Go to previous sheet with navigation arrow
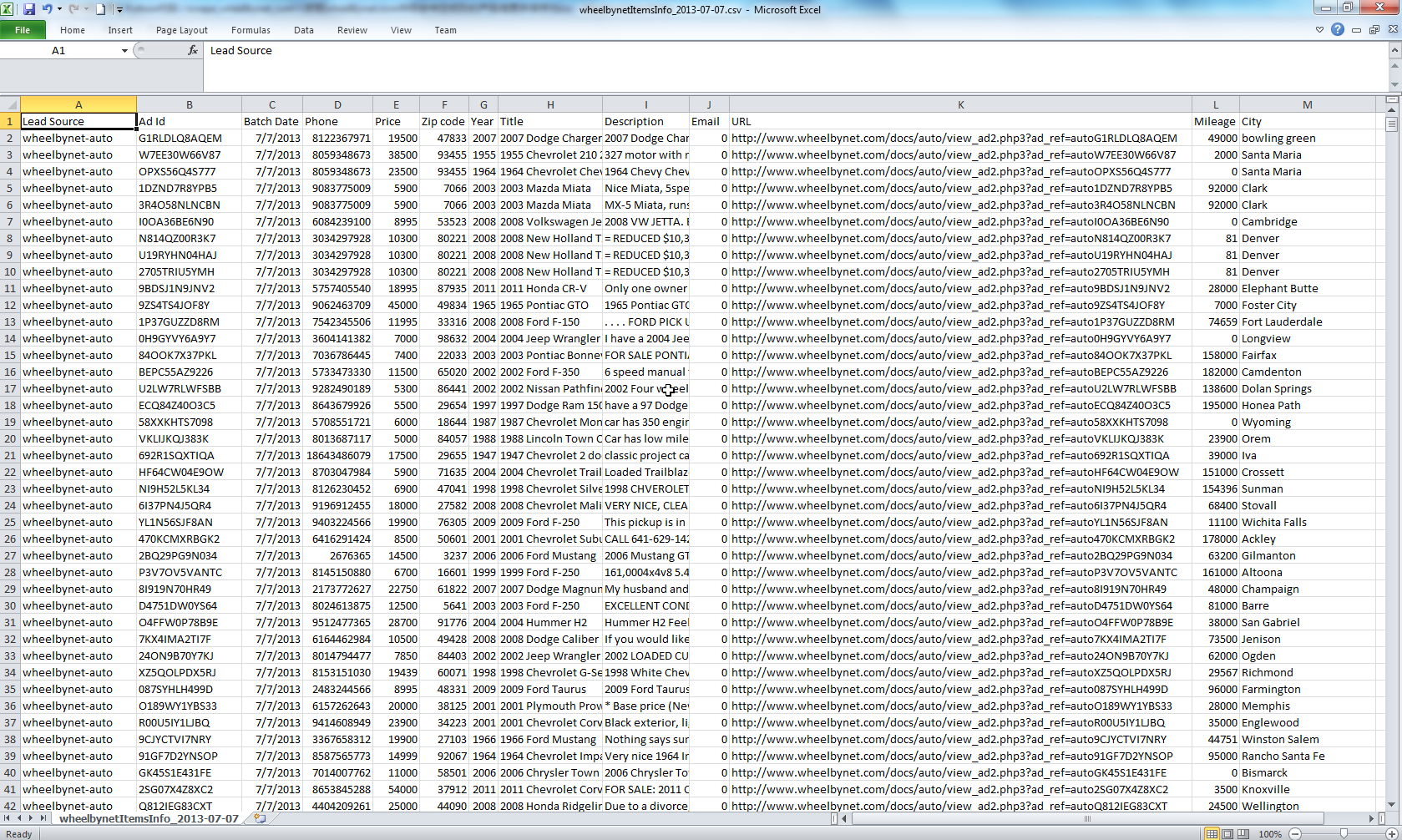 click(x=19, y=818)
